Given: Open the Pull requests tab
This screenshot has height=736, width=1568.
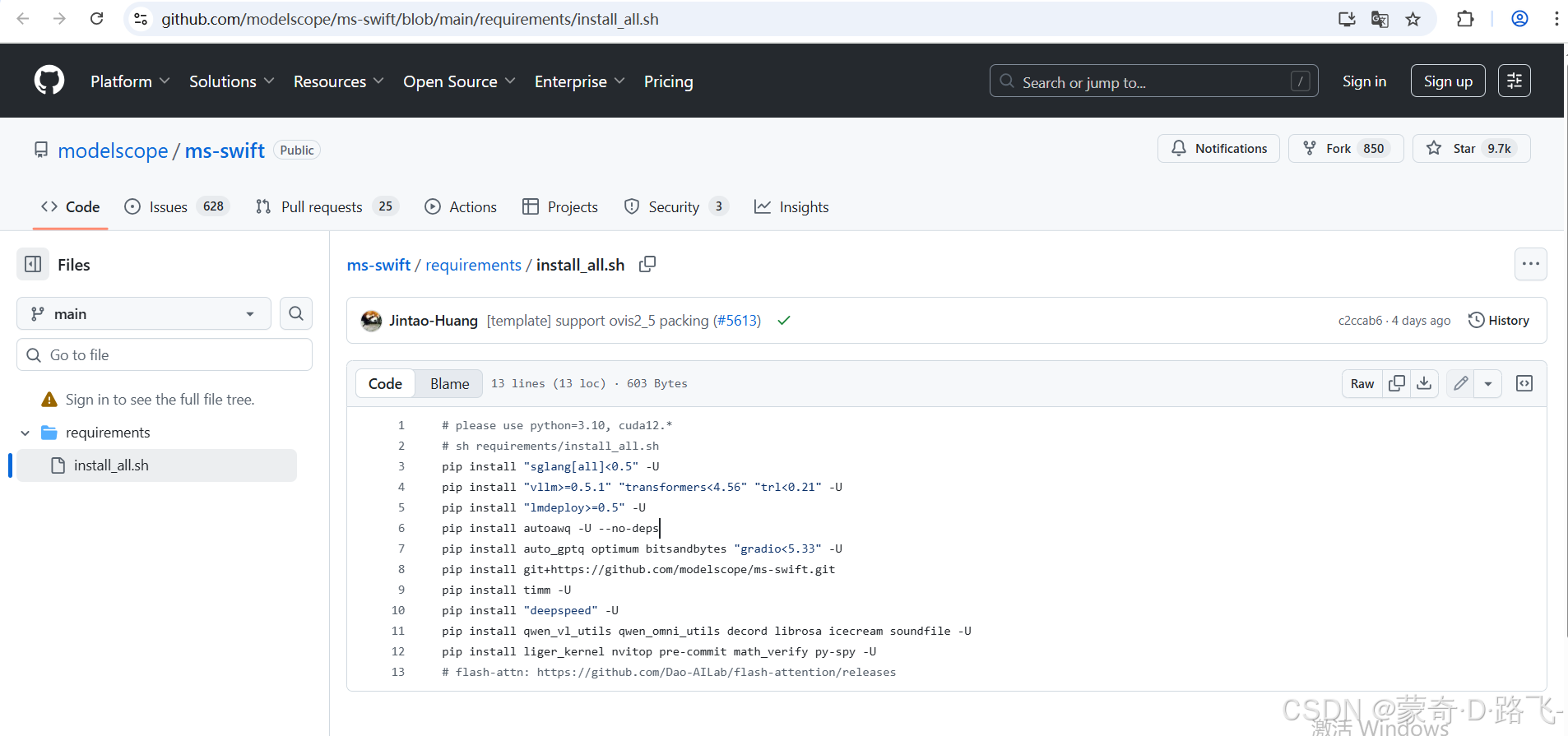Looking at the screenshot, I should pyautogui.click(x=327, y=206).
